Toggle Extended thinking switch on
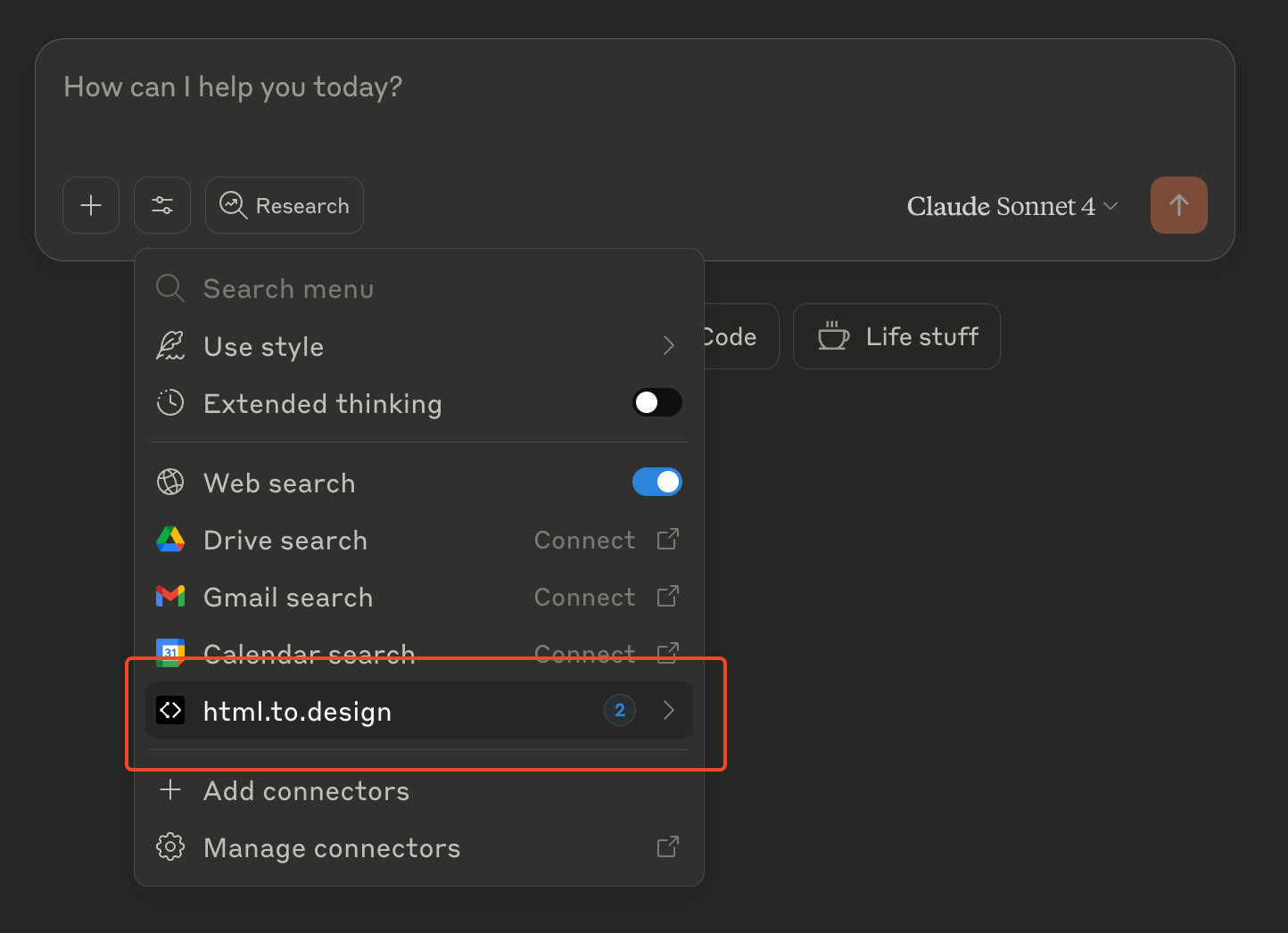The image size is (1288, 933). click(657, 402)
